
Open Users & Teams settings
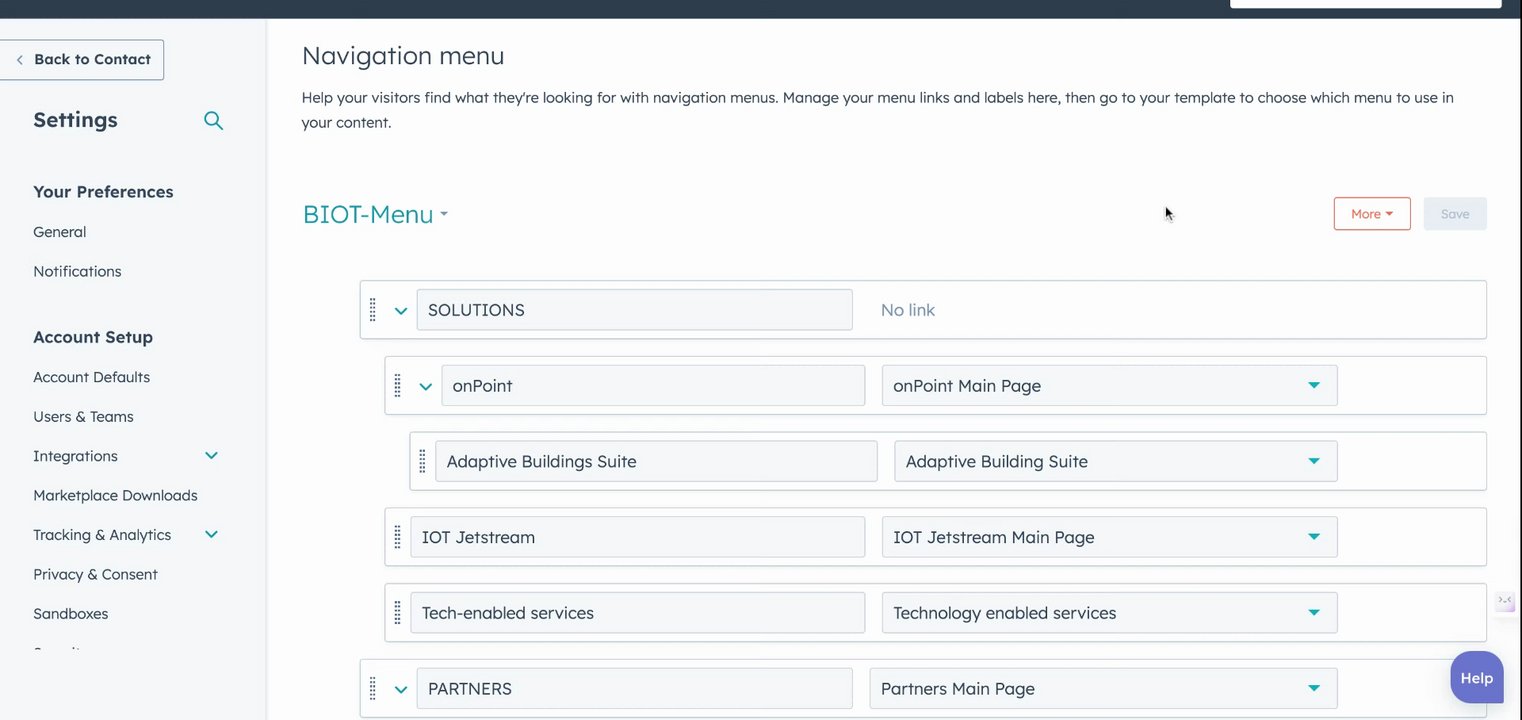83,416
